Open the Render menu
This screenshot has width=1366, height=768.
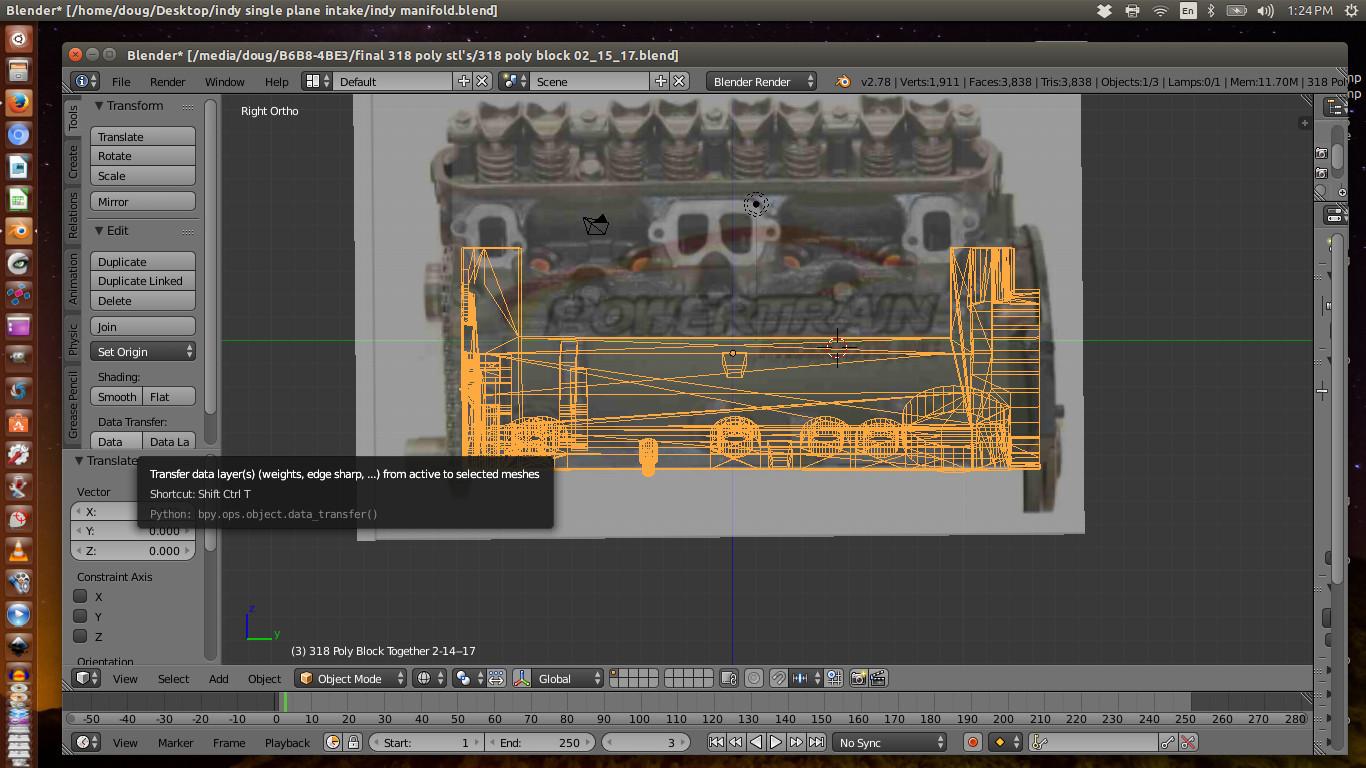[x=167, y=81]
